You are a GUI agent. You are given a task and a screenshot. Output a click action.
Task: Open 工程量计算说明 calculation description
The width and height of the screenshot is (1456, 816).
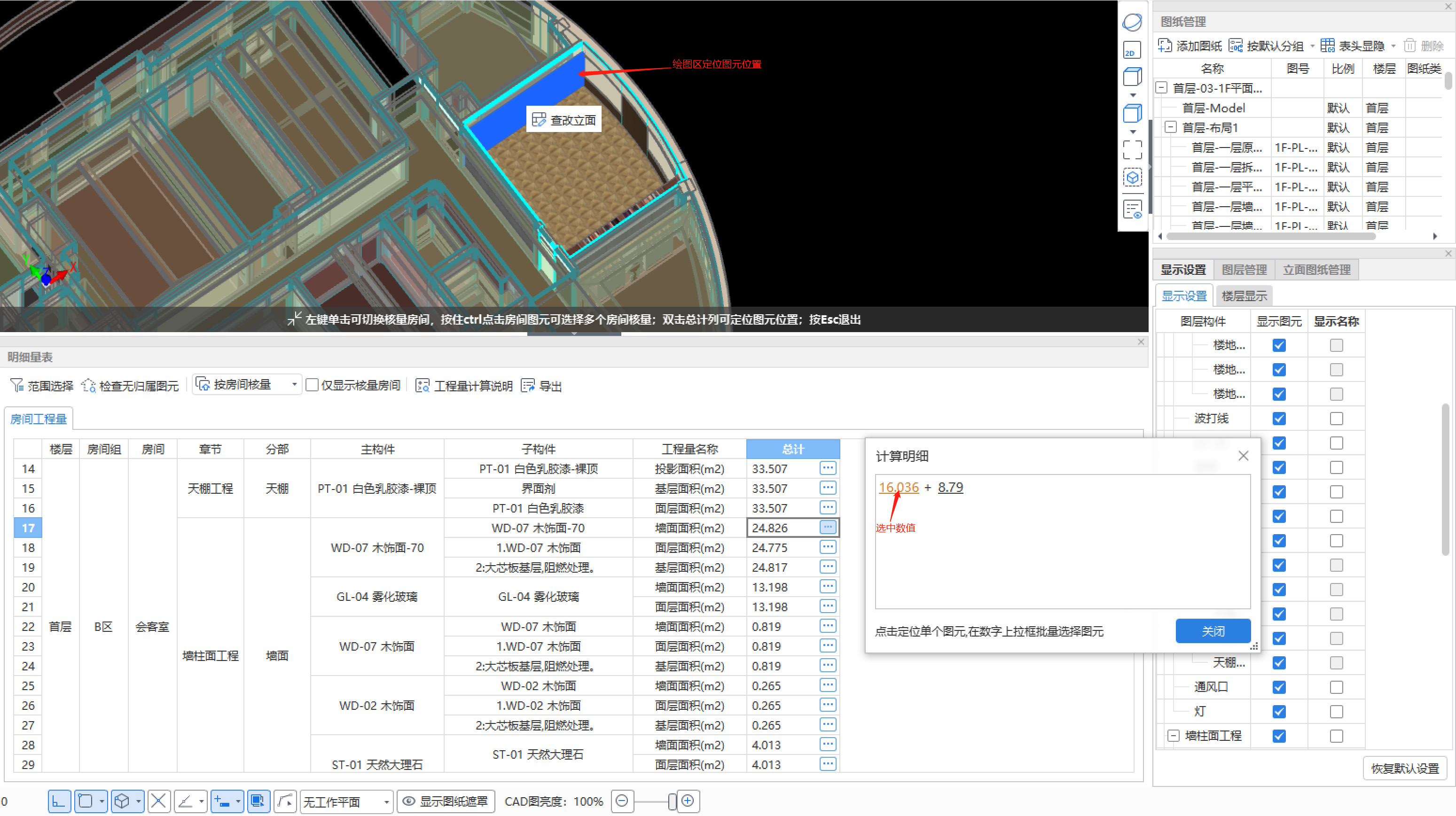463,385
